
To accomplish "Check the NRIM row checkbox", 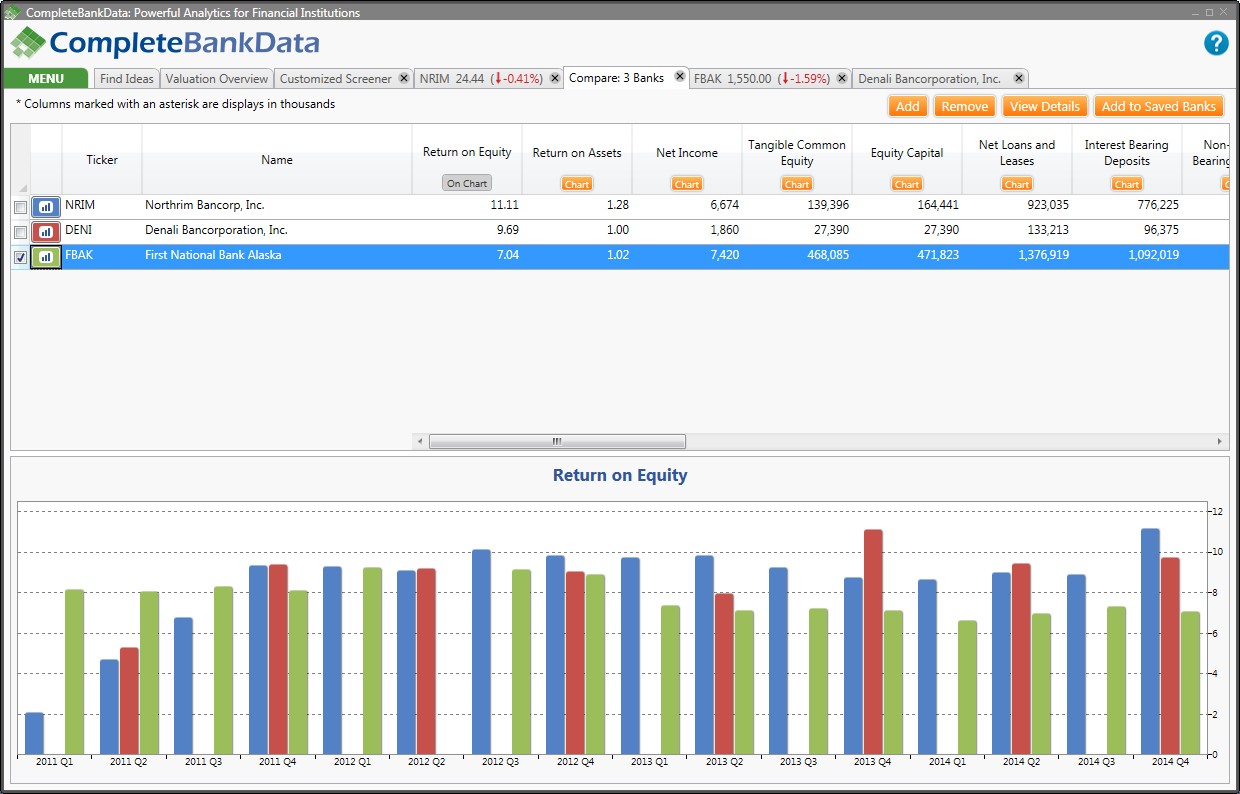I will (x=20, y=206).
